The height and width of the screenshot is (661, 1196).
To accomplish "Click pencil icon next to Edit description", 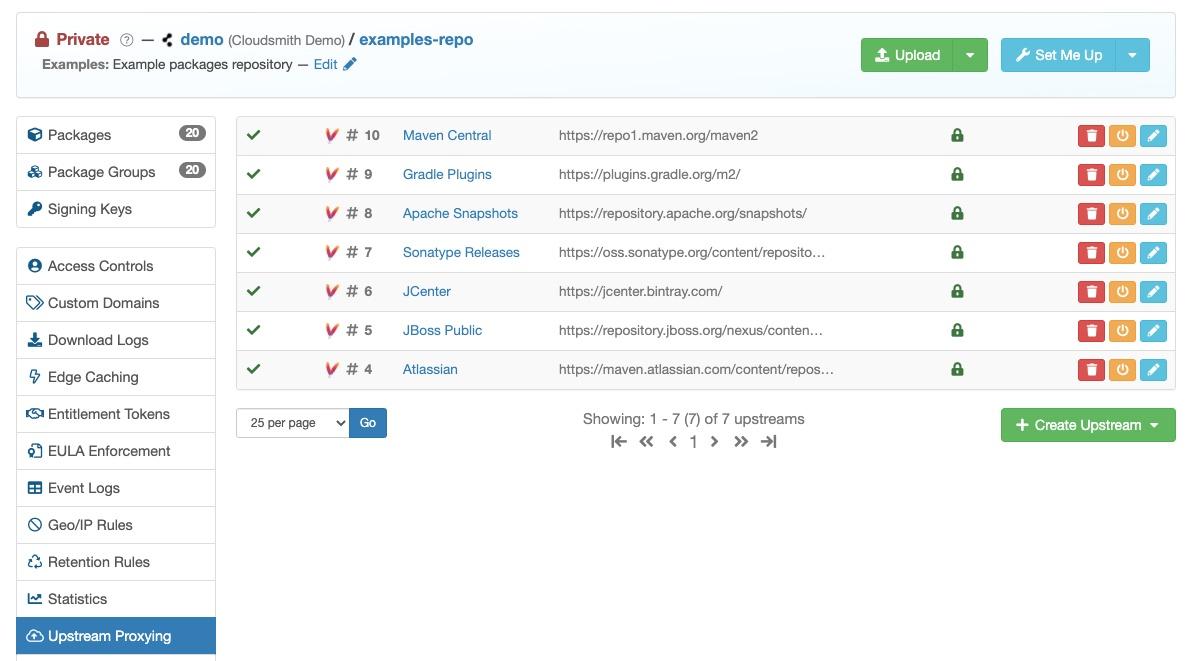I will point(349,64).
